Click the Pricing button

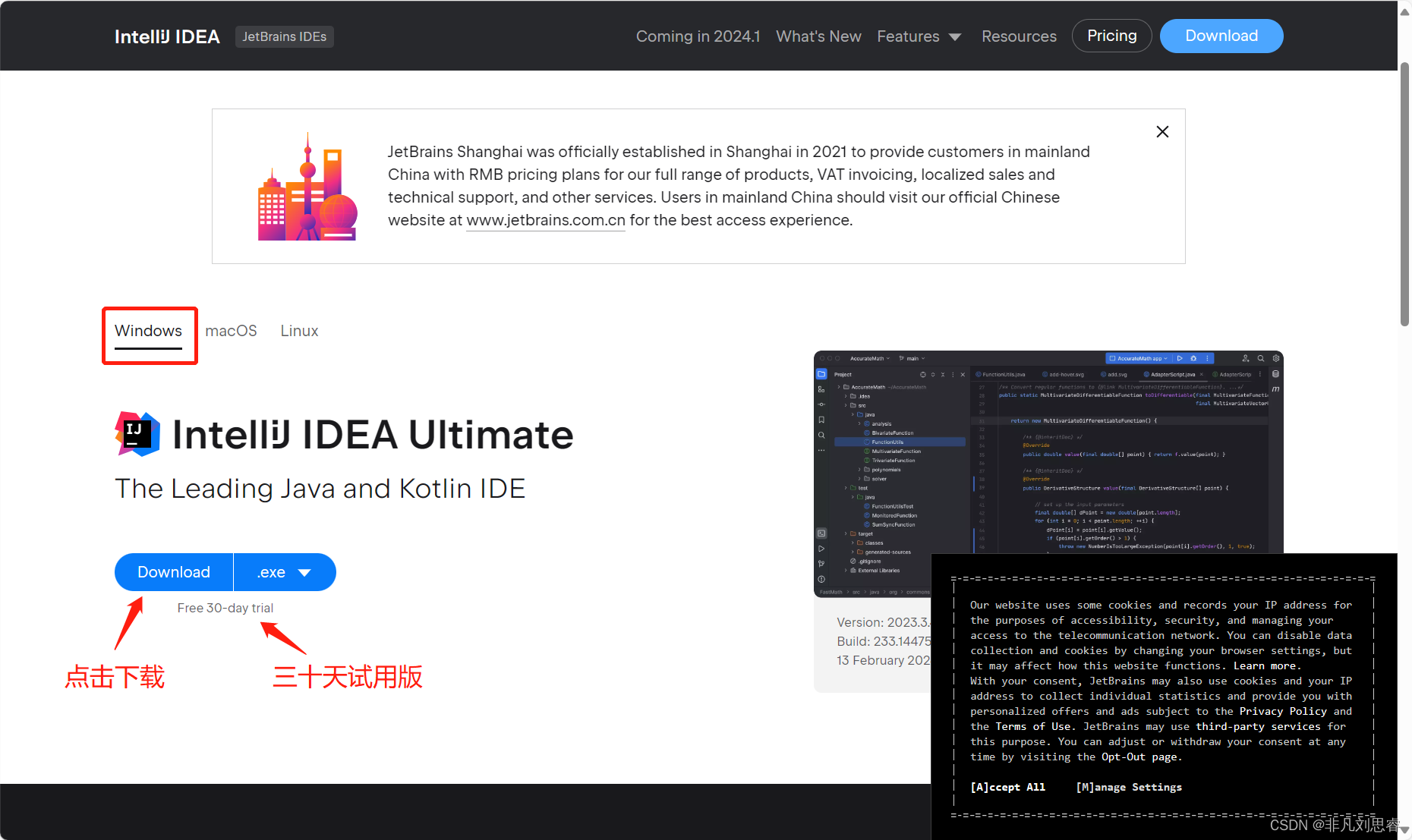1111,36
